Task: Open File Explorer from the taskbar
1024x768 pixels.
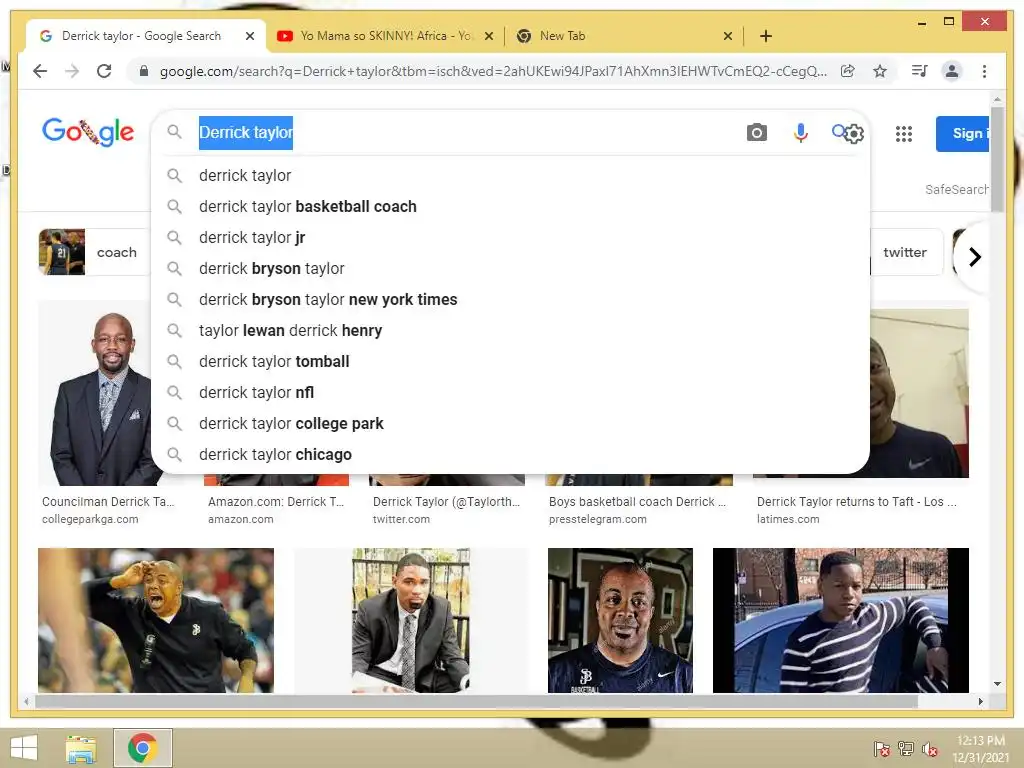Action: click(81, 748)
